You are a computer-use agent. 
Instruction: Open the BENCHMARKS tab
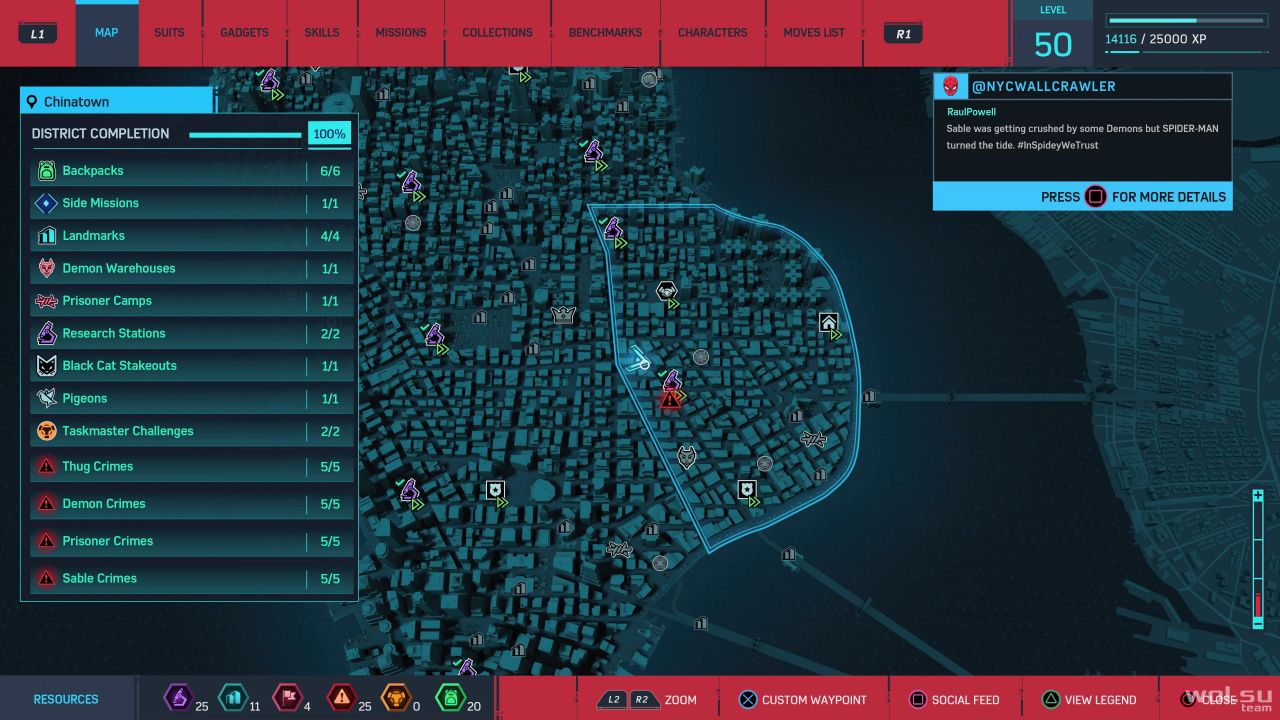(605, 33)
